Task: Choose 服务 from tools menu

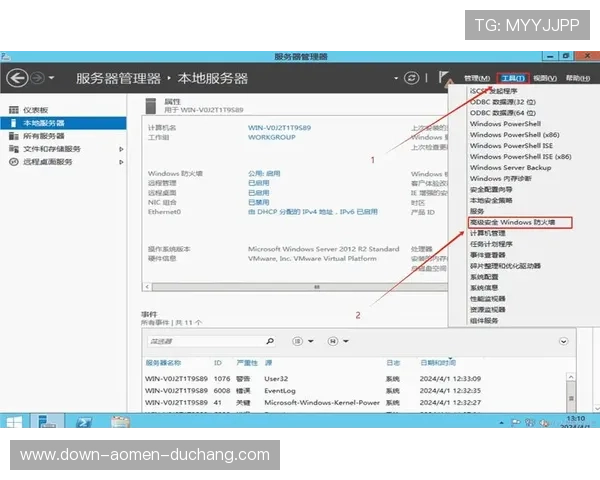Action: (477, 211)
